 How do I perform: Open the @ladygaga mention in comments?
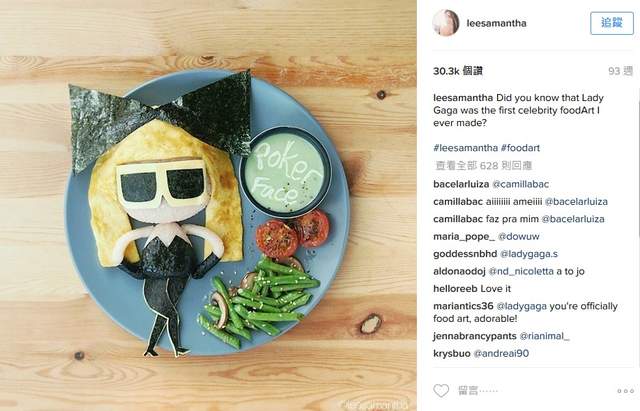[521, 306]
